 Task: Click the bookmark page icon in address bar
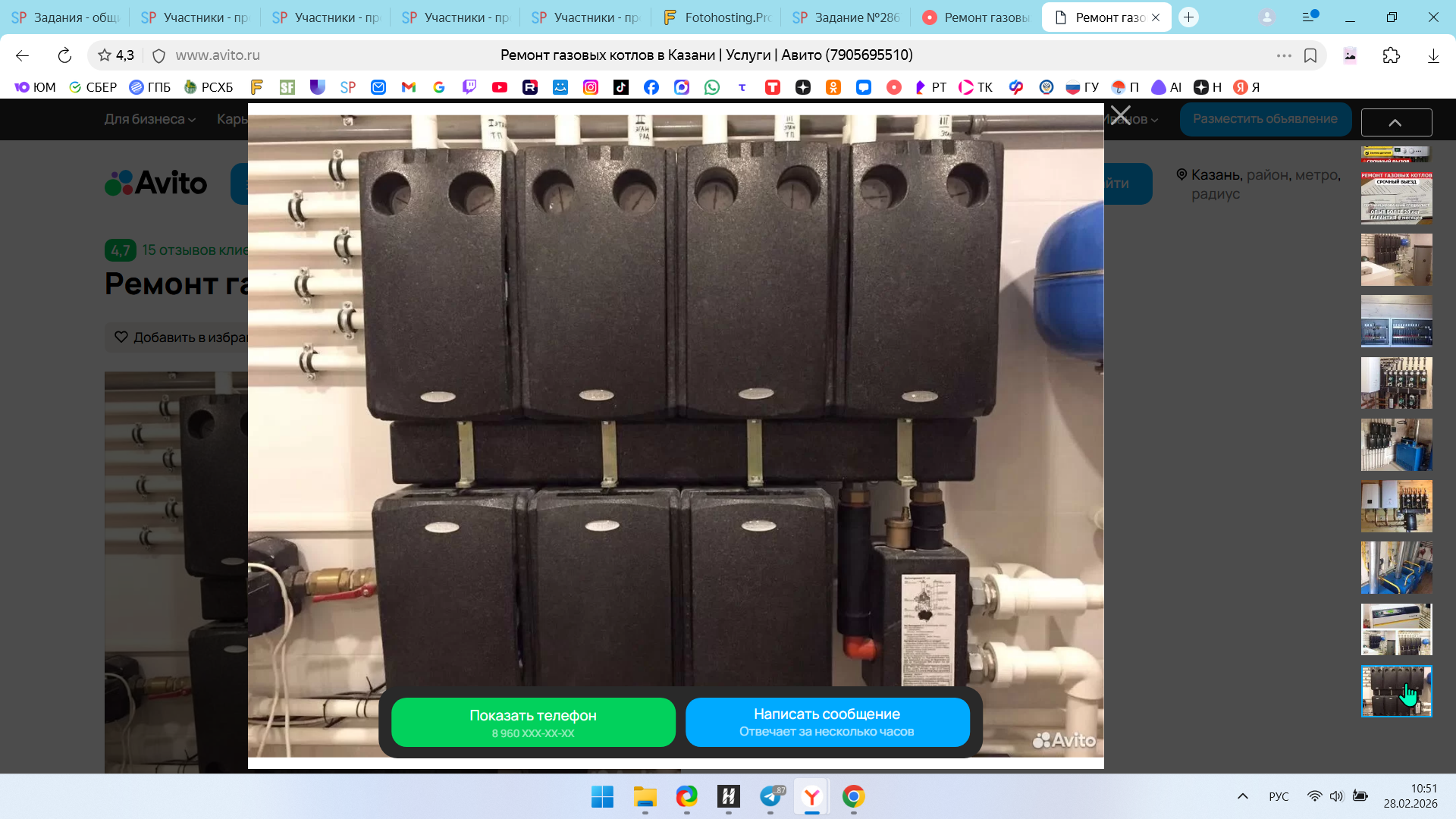point(1310,55)
